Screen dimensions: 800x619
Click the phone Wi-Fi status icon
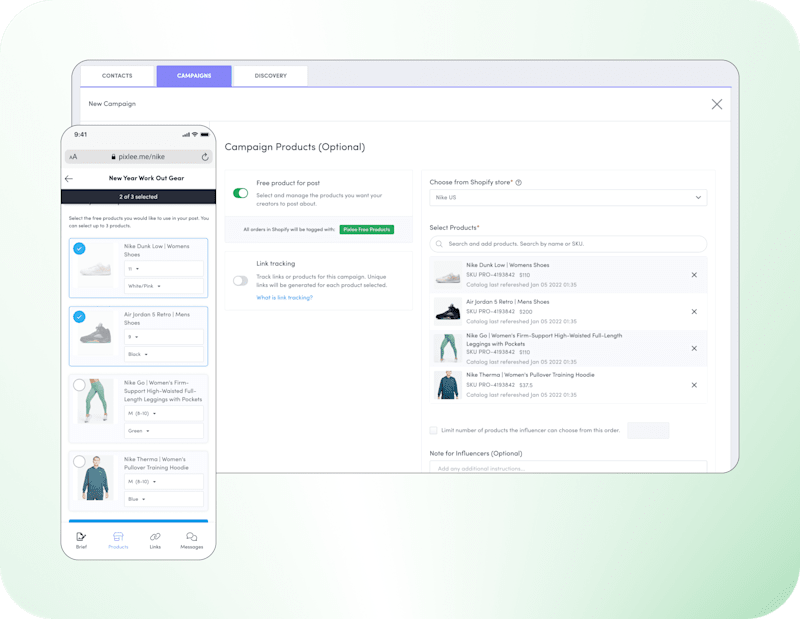point(194,135)
